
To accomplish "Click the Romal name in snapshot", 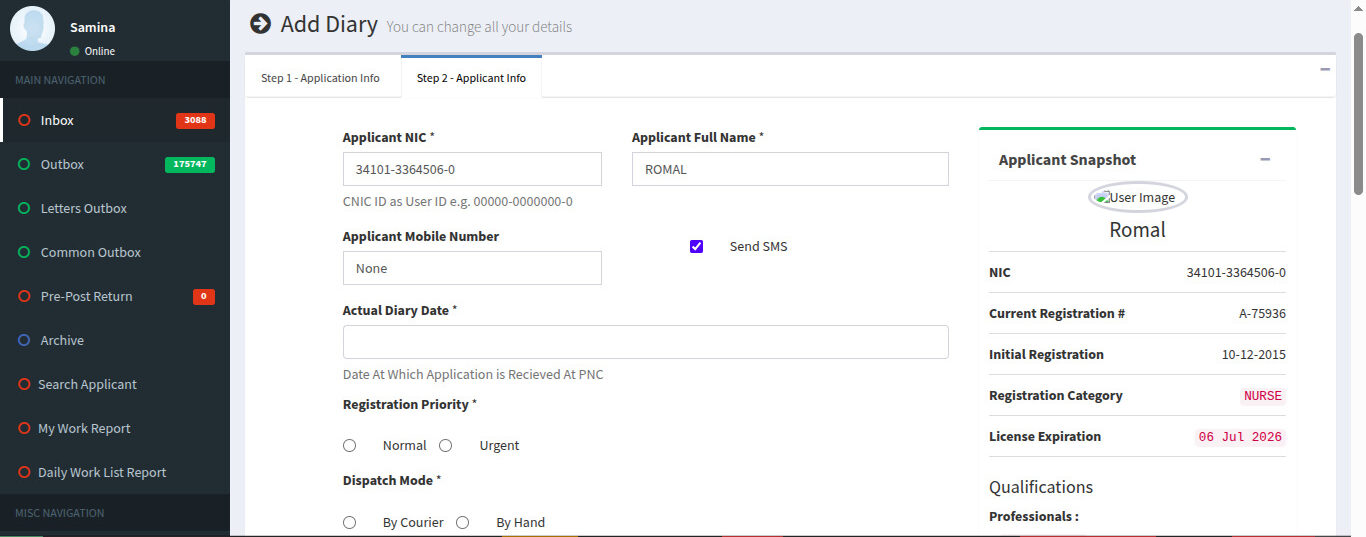I will 1137,230.
